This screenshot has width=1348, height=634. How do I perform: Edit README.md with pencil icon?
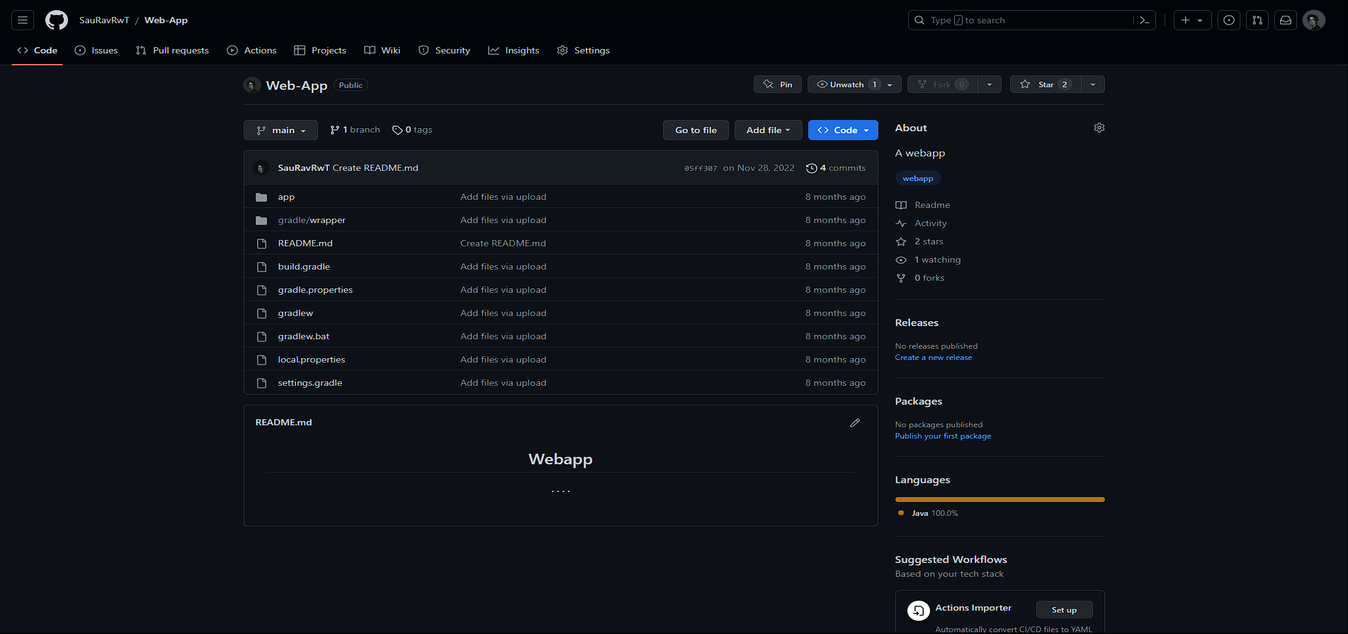[x=854, y=423]
